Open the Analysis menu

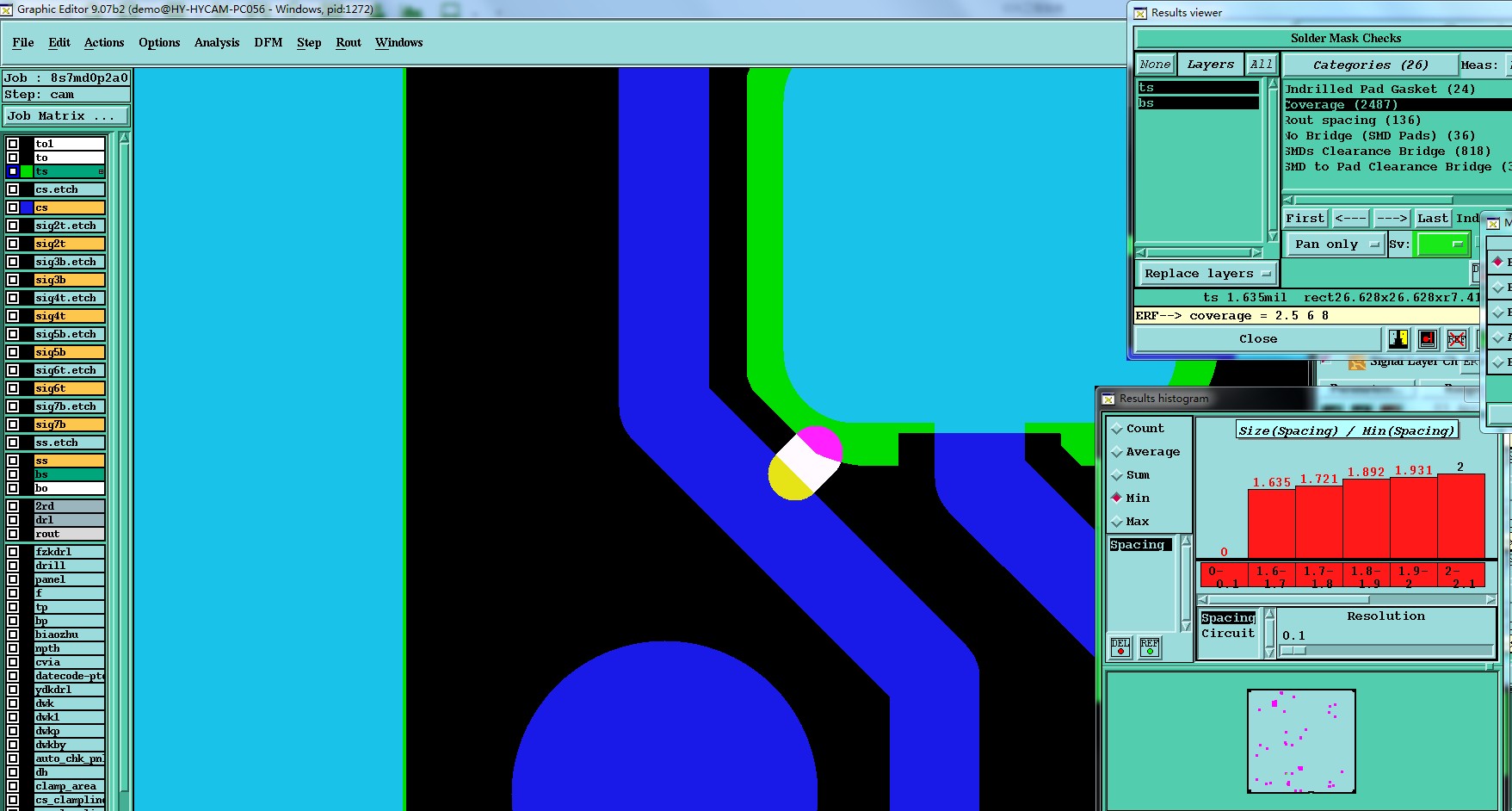pyautogui.click(x=217, y=42)
